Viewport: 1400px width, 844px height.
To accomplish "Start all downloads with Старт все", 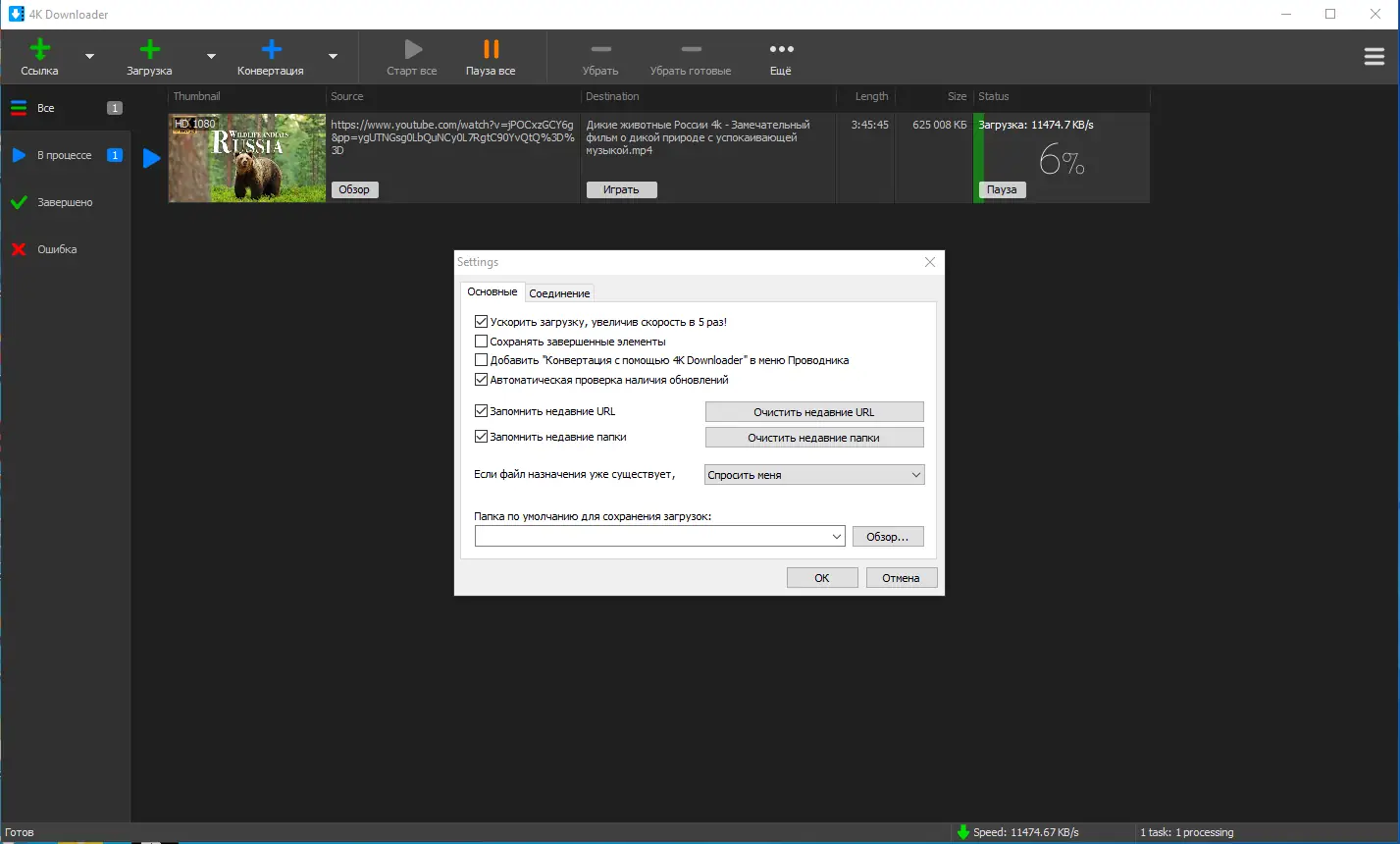I will [412, 57].
